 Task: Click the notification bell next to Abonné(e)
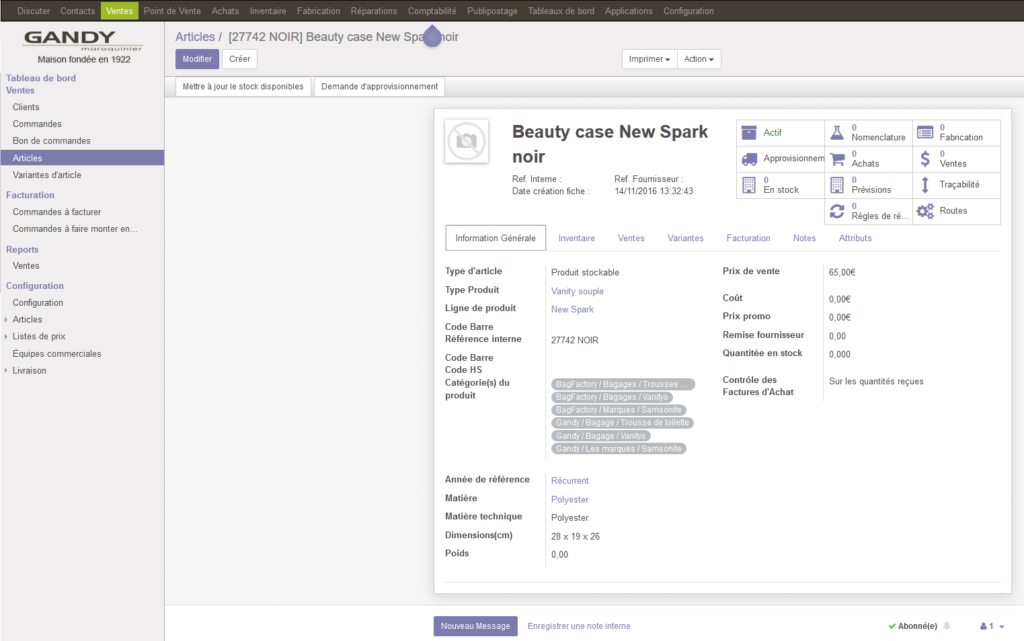[x=946, y=626]
